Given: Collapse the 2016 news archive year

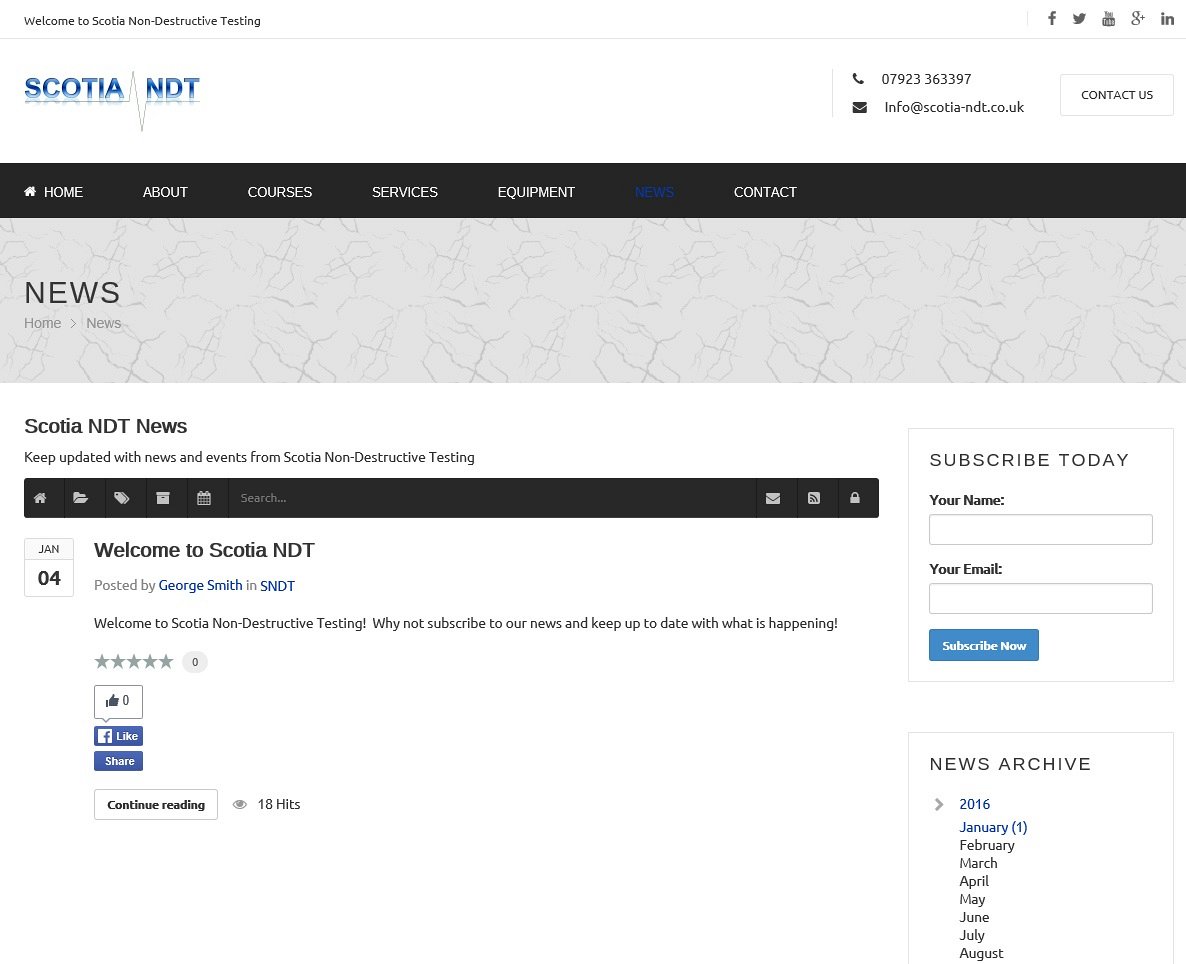Looking at the screenshot, I should tap(939, 804).
